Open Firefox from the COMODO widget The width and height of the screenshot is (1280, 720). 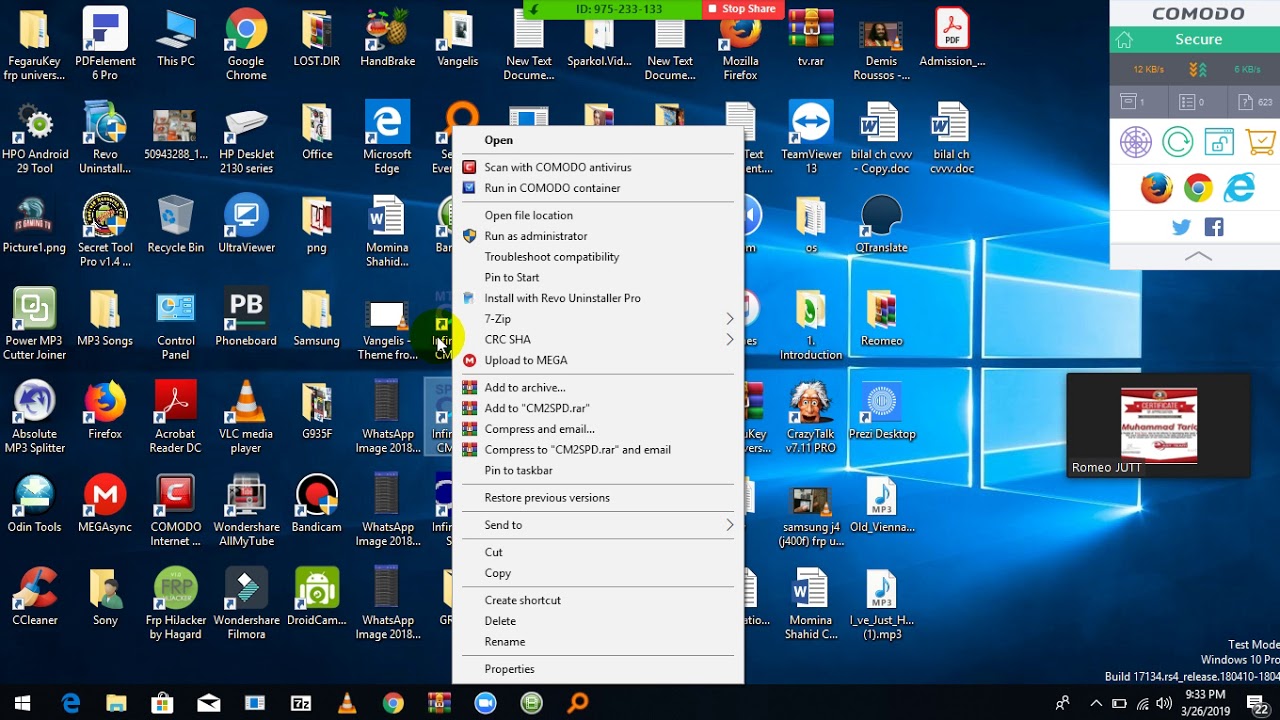1156,188
